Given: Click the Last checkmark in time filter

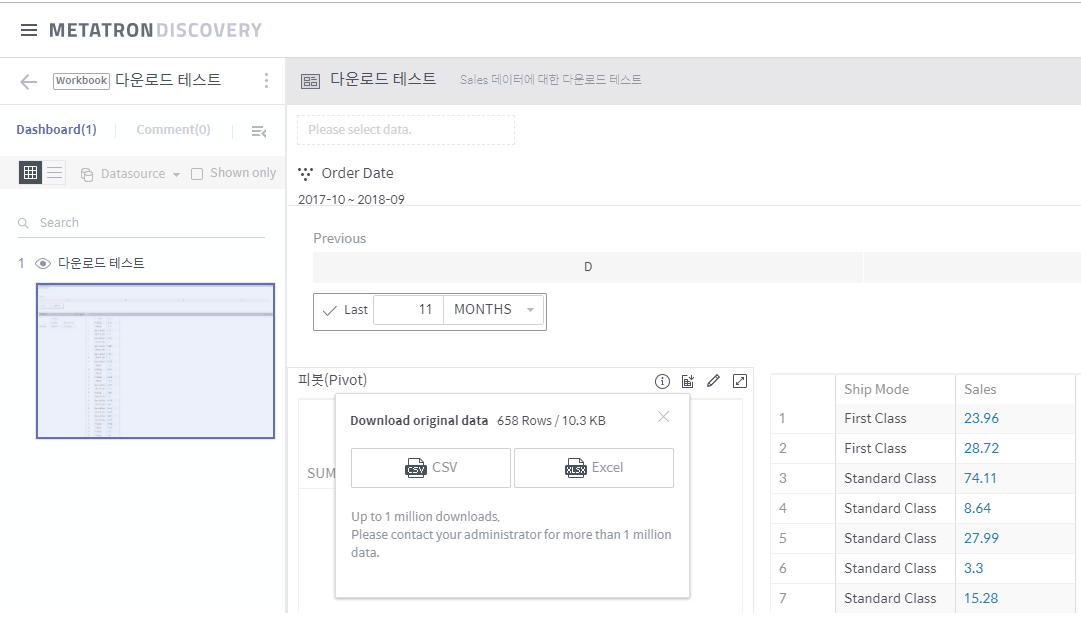Looking at the screenshot, I should [x=329, y=309].
